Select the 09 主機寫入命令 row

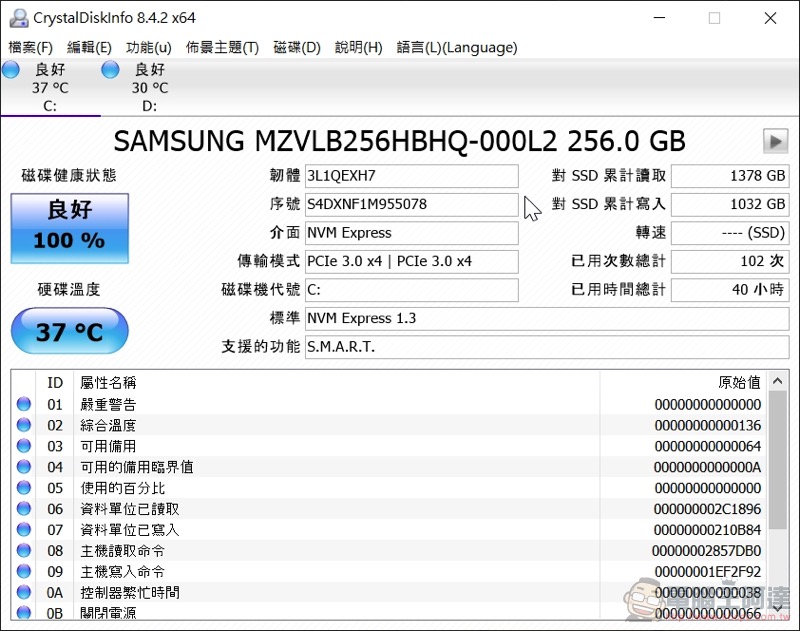(x=388, y=572)
